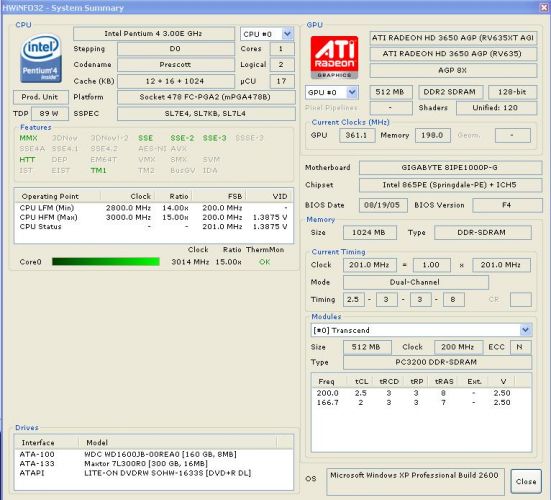Click the Drives Model column header
The height and width of the screenshot is (500, 551).
[177, 442]
